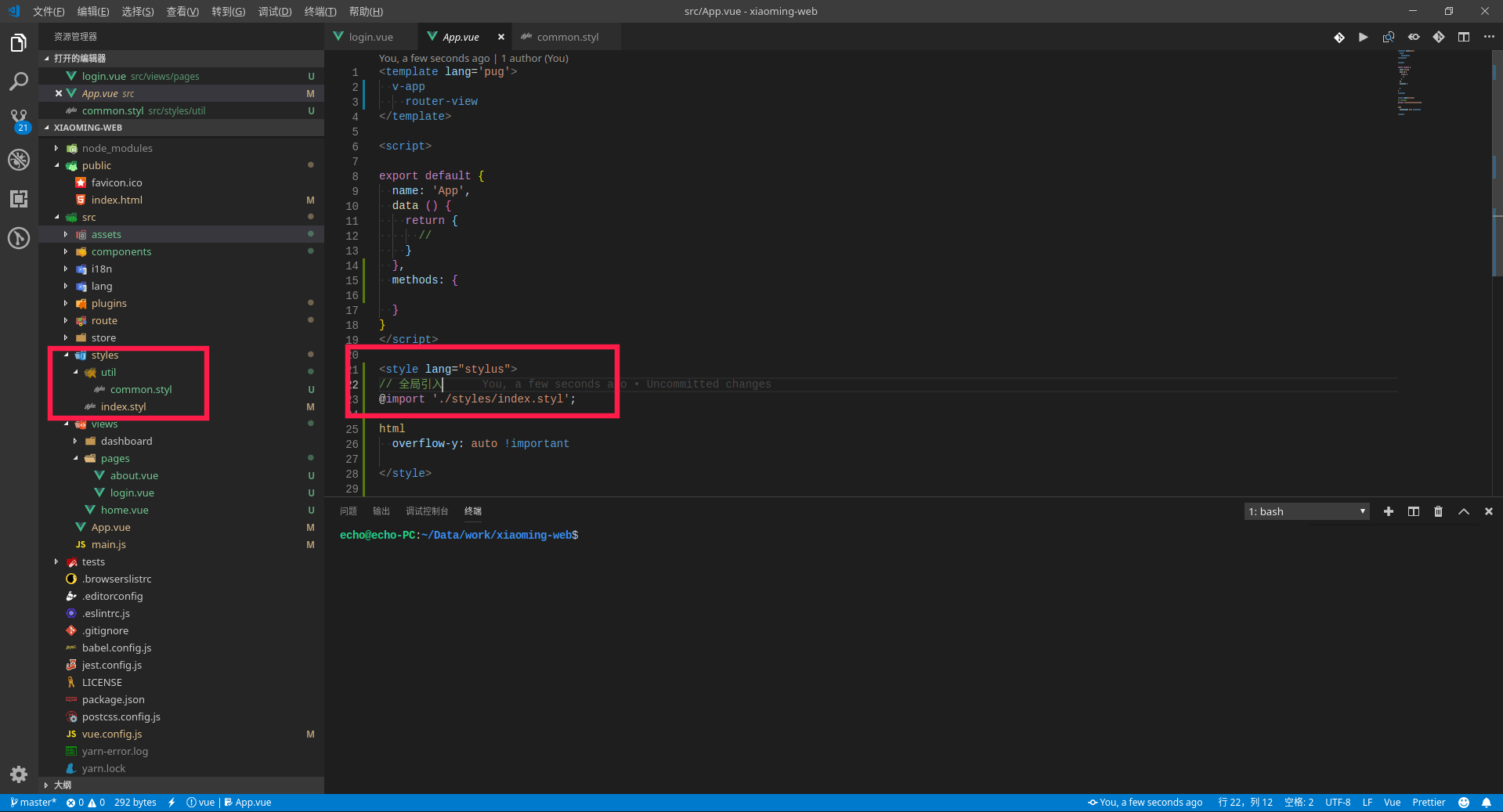This screenshot has width=1503, height=812.
Task: Close the App.vue editor tab
Action: point(501,37)
